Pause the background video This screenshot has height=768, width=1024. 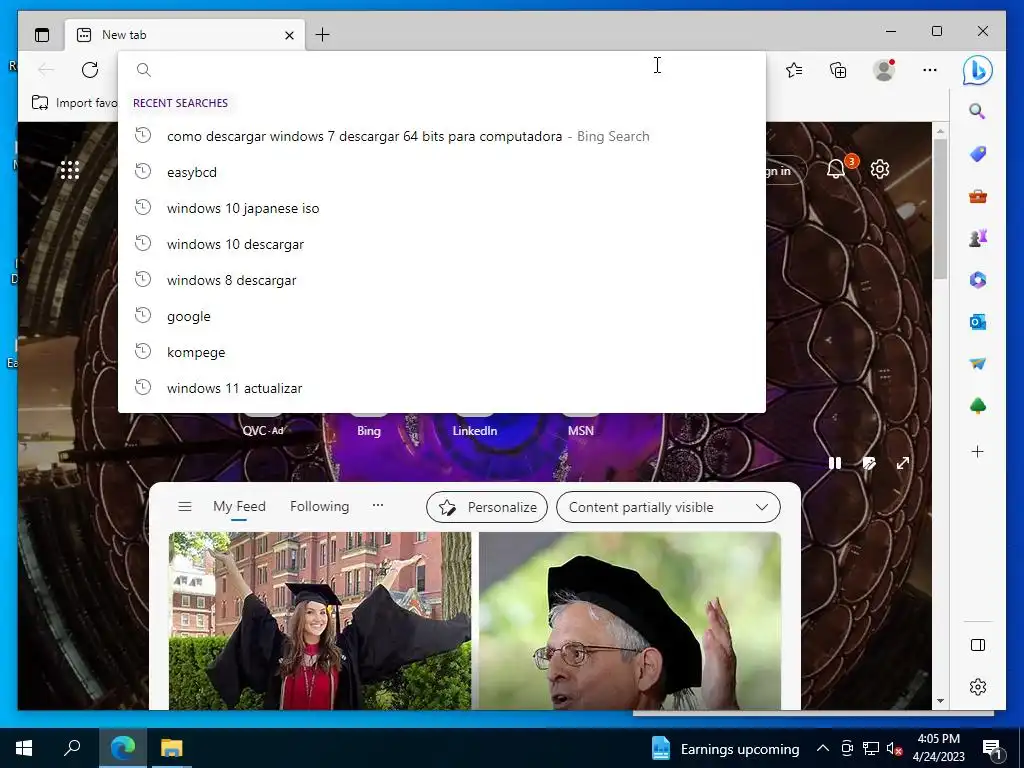835,463
